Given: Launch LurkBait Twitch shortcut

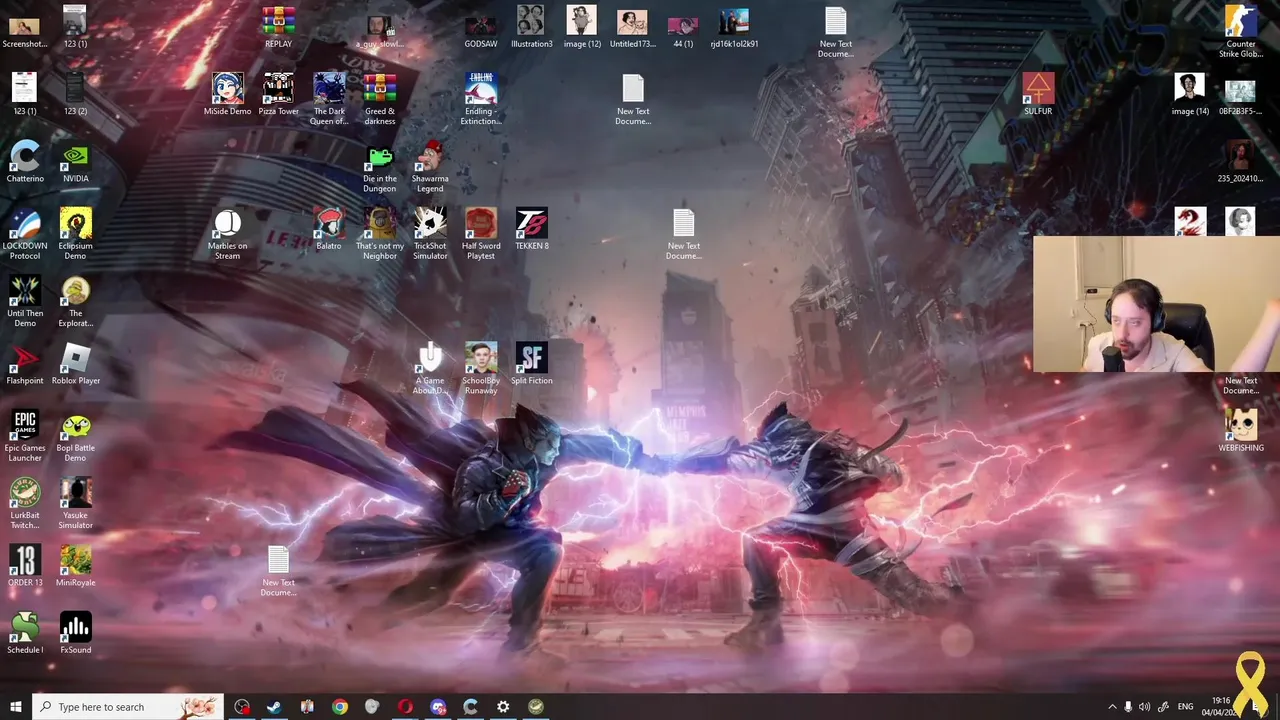Looking at the screenshot, I should [25, 503].
